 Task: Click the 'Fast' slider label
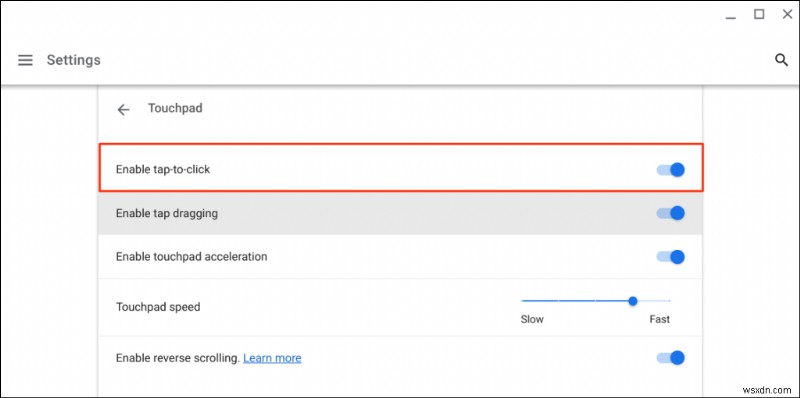[659, 319]
